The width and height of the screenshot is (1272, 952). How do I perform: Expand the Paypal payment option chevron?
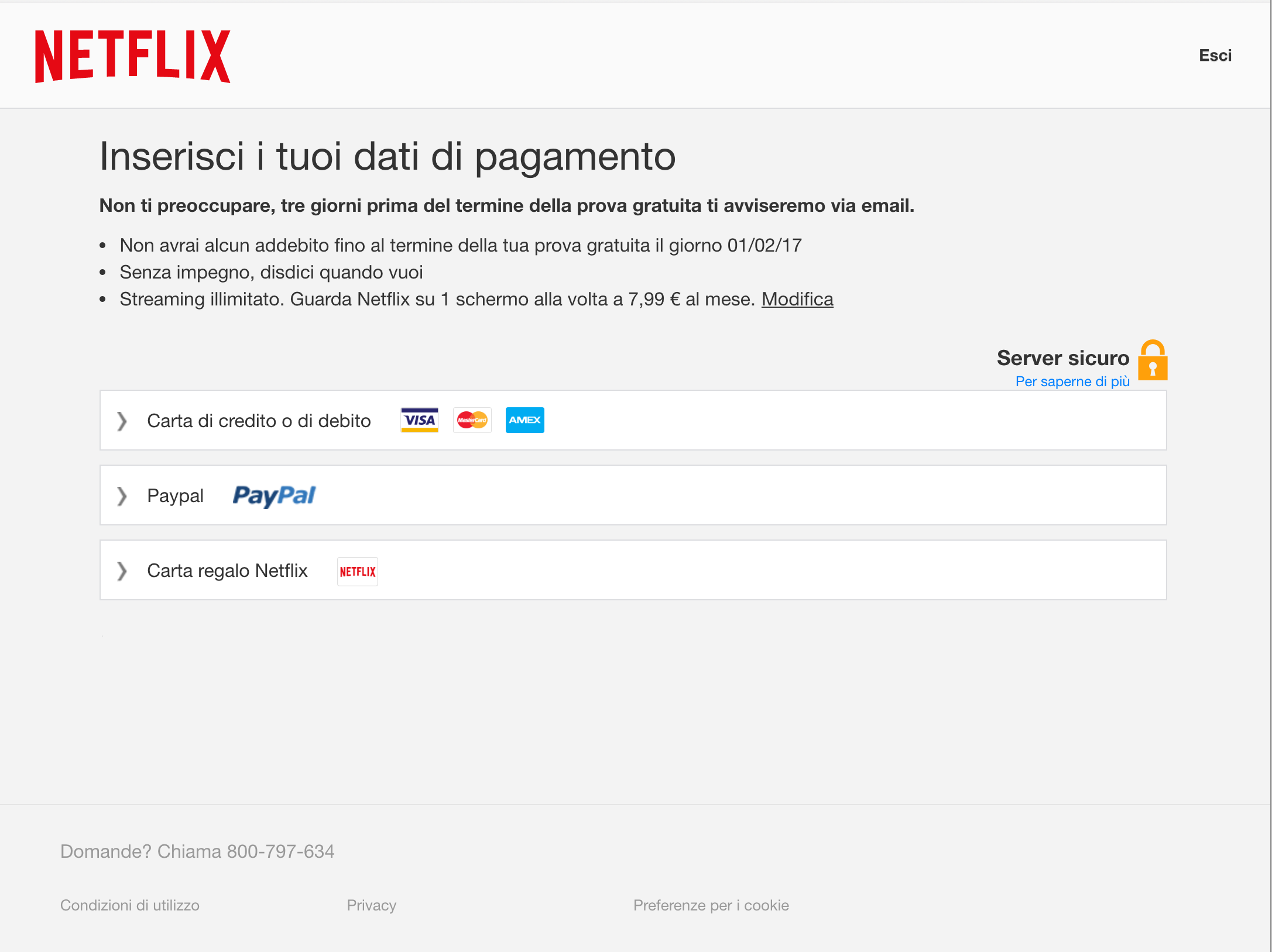(121, 496)
